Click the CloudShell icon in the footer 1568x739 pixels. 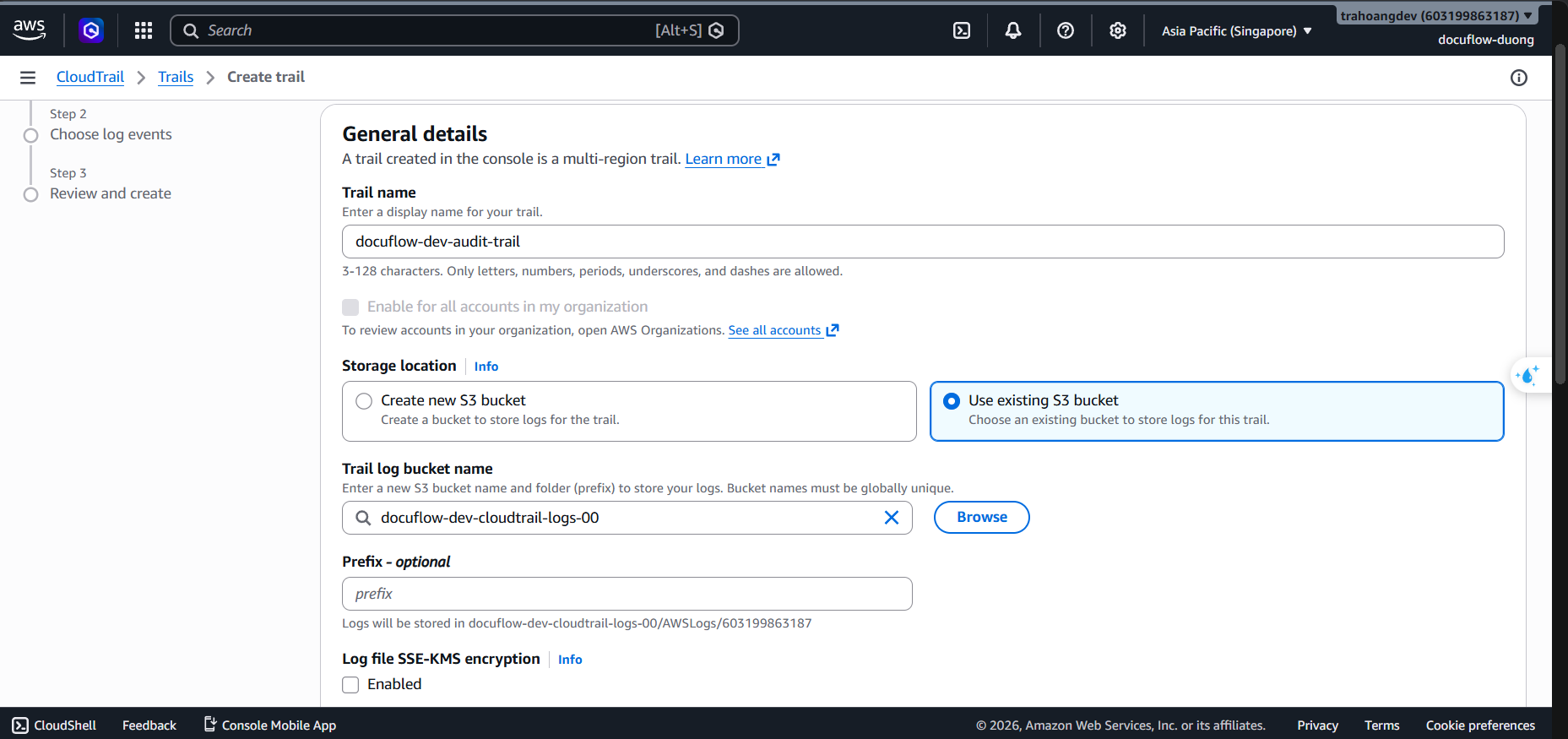click(x=20, y=725)
